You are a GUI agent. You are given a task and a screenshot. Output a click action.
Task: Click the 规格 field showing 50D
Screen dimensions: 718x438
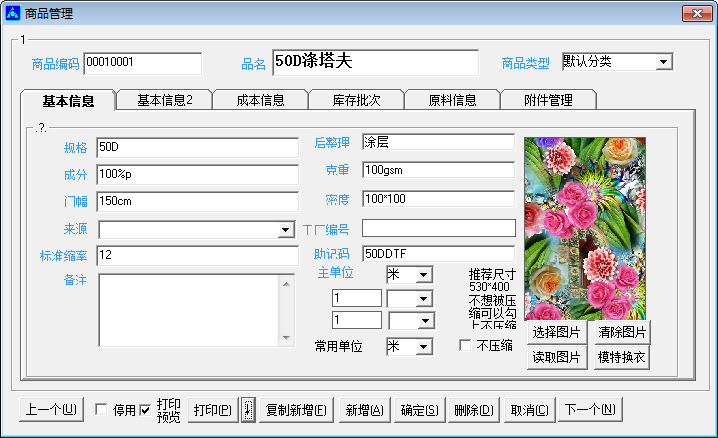point(198,147)
